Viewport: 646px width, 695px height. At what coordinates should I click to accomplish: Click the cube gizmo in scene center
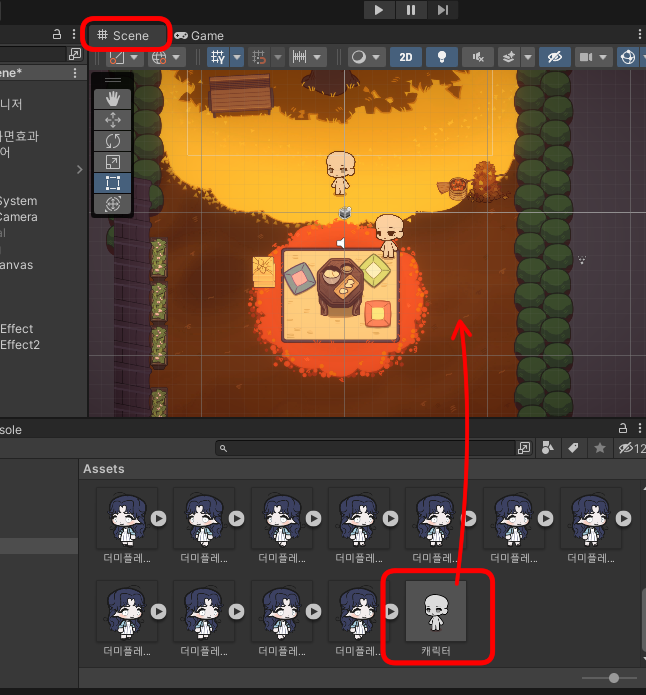[x=345, y=213]
